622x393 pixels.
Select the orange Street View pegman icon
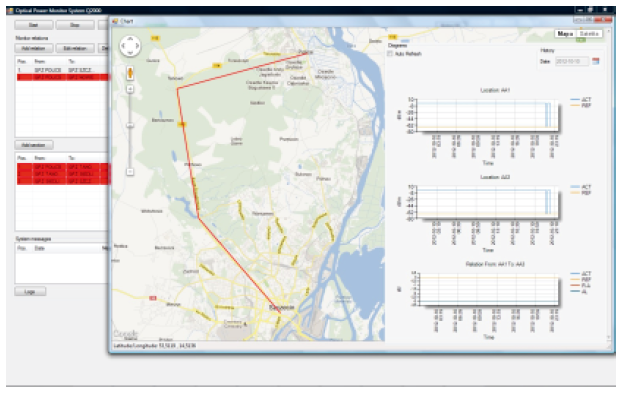click(x=130, y=73)
